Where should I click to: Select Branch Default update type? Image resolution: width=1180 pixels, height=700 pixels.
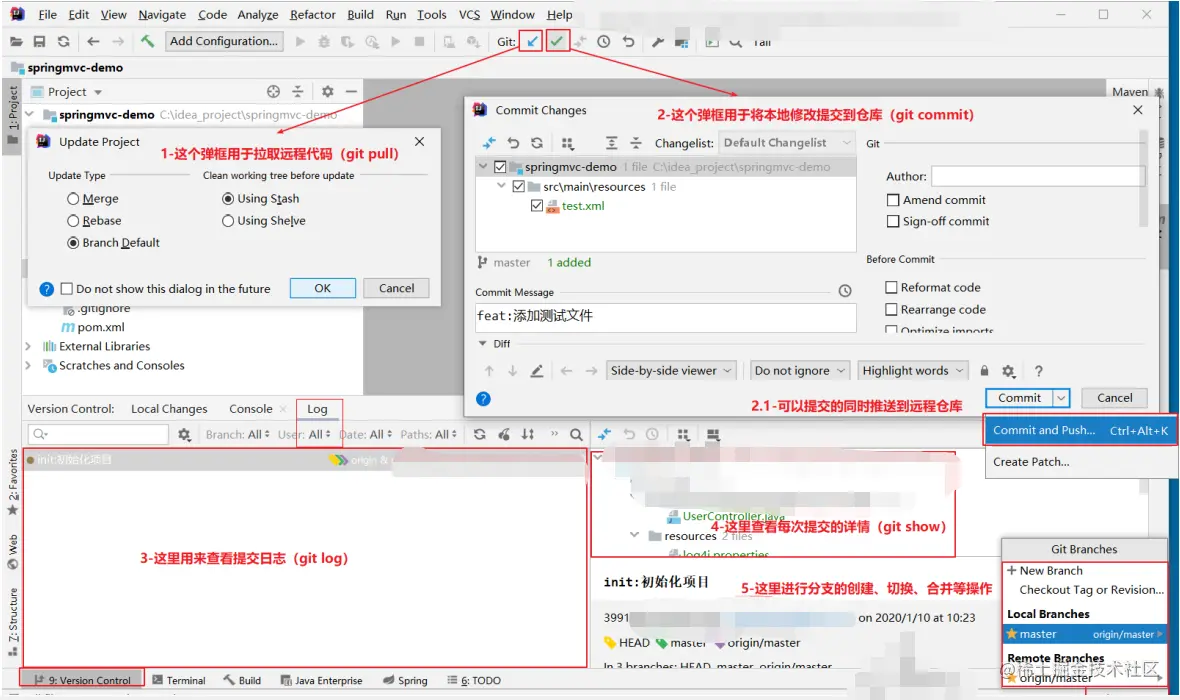113,242
